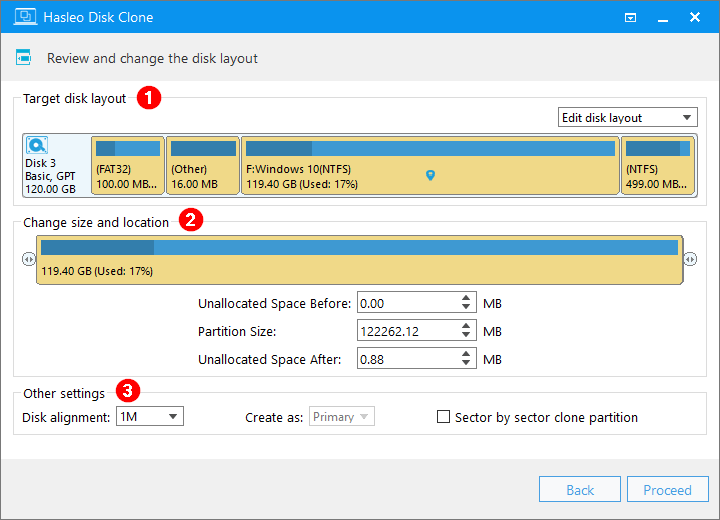Increase the Partition Size value
This screenshot has width=720, height=520.
[466, 326]
